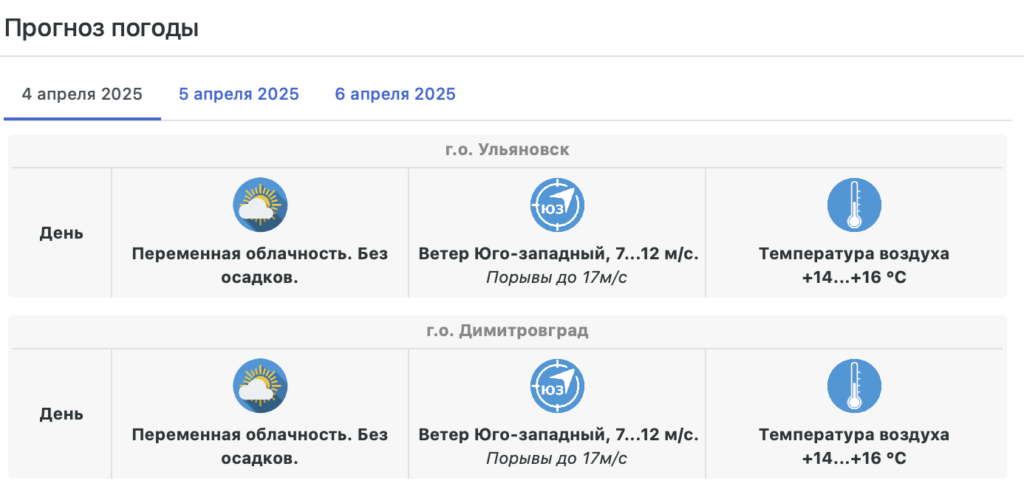Viewport: 1024px width, 489px height.
Task: Click Температура воздуха +14…+16 for Ульяновск
Action: pos(854,265)
